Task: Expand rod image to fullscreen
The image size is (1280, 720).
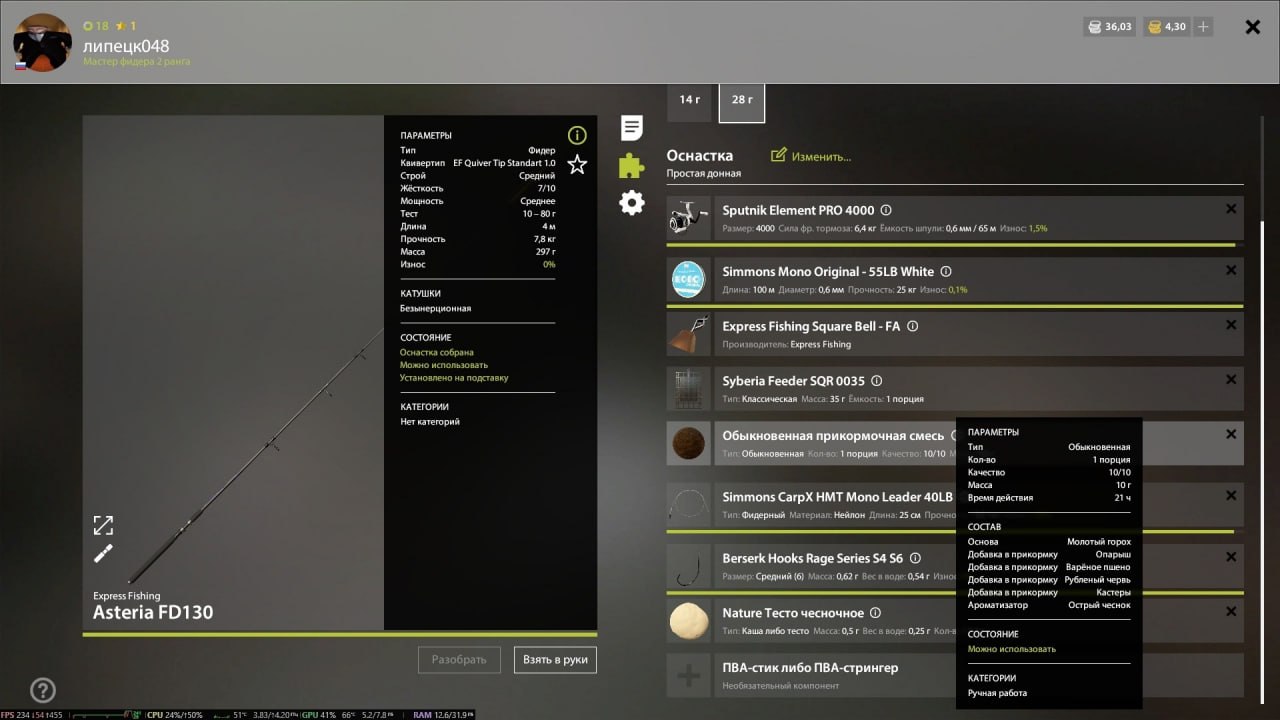Action: pyautogui.click(x=103, y=525)
